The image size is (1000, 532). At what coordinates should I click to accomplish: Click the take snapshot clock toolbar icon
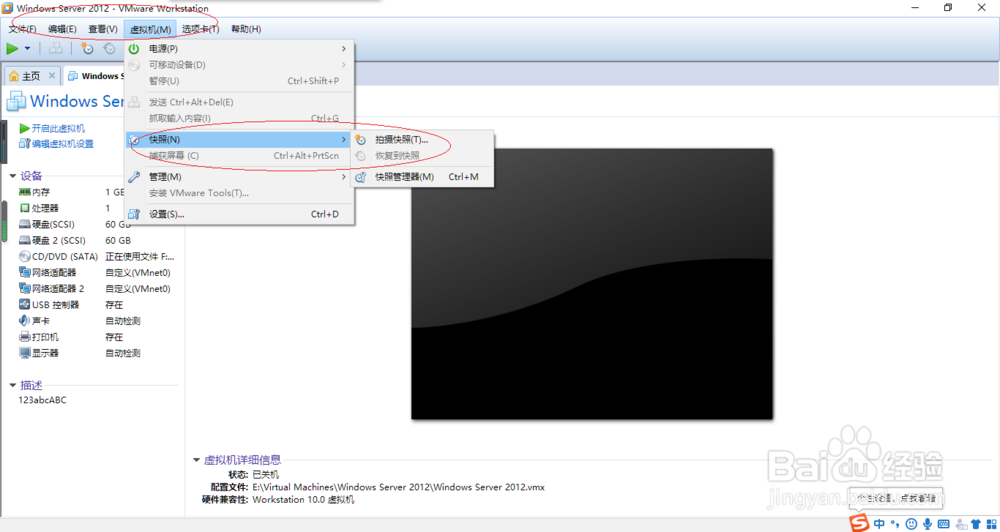(87, 48)
